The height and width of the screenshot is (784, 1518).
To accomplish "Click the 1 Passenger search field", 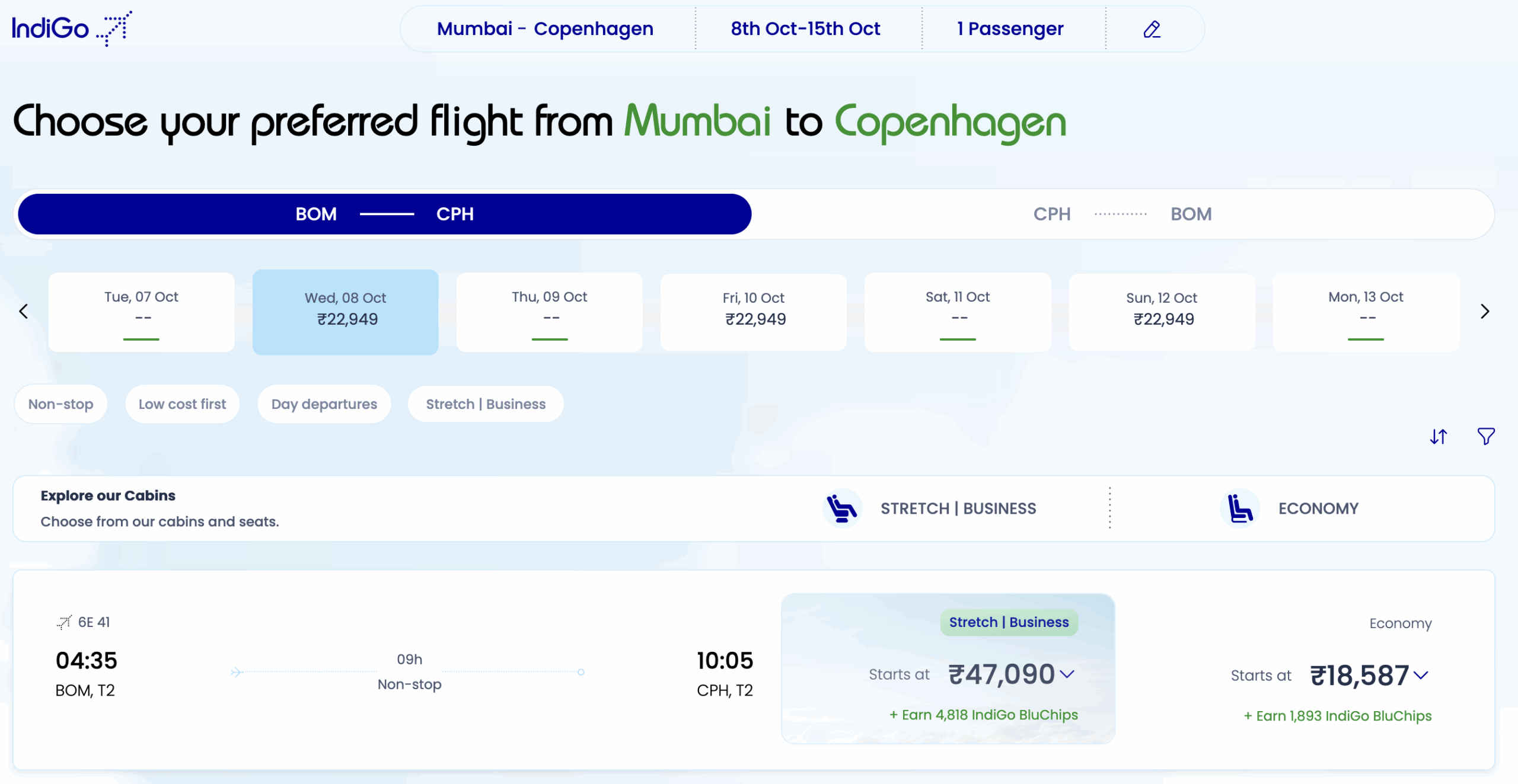I will pos(1010,29).
